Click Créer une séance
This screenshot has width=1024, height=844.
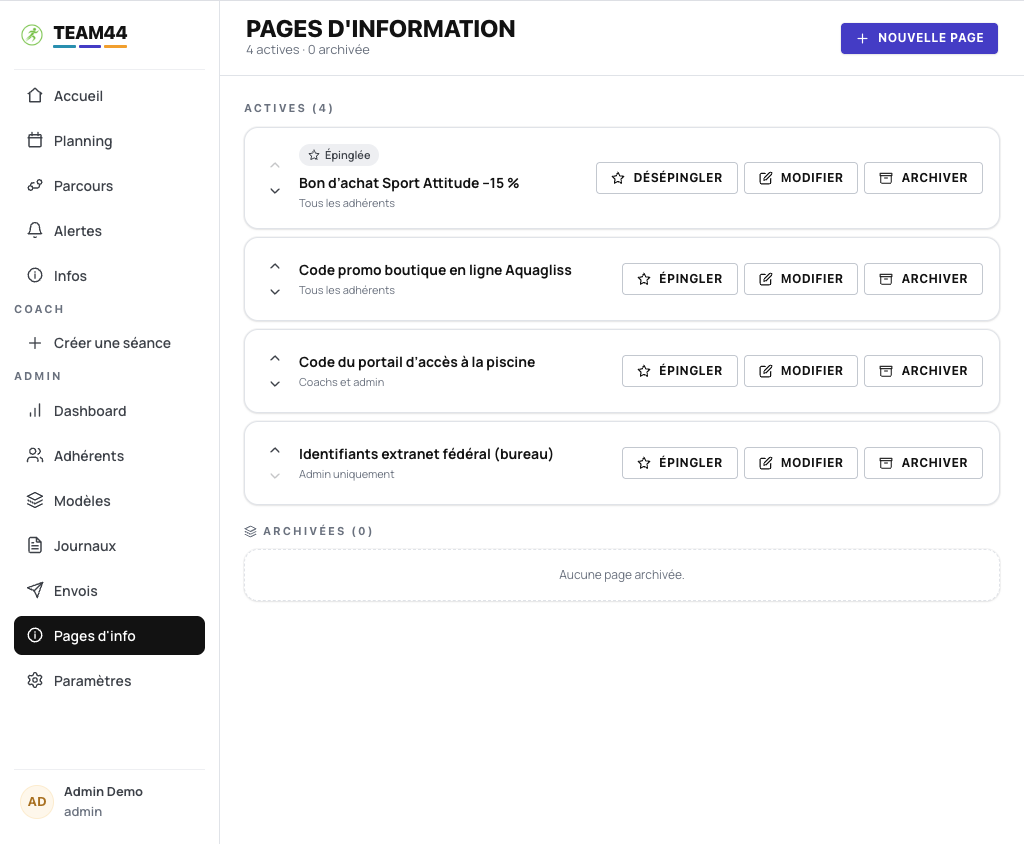109,343
